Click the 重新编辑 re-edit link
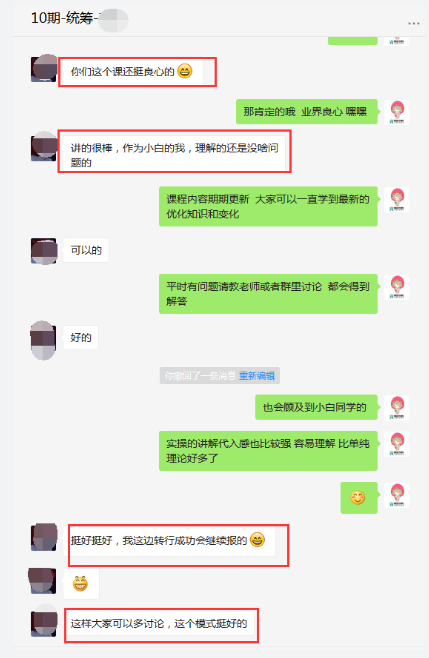Image resolution: width=429 pixels, height=658 pixels. pyautogui.click(x=256, y=376)
